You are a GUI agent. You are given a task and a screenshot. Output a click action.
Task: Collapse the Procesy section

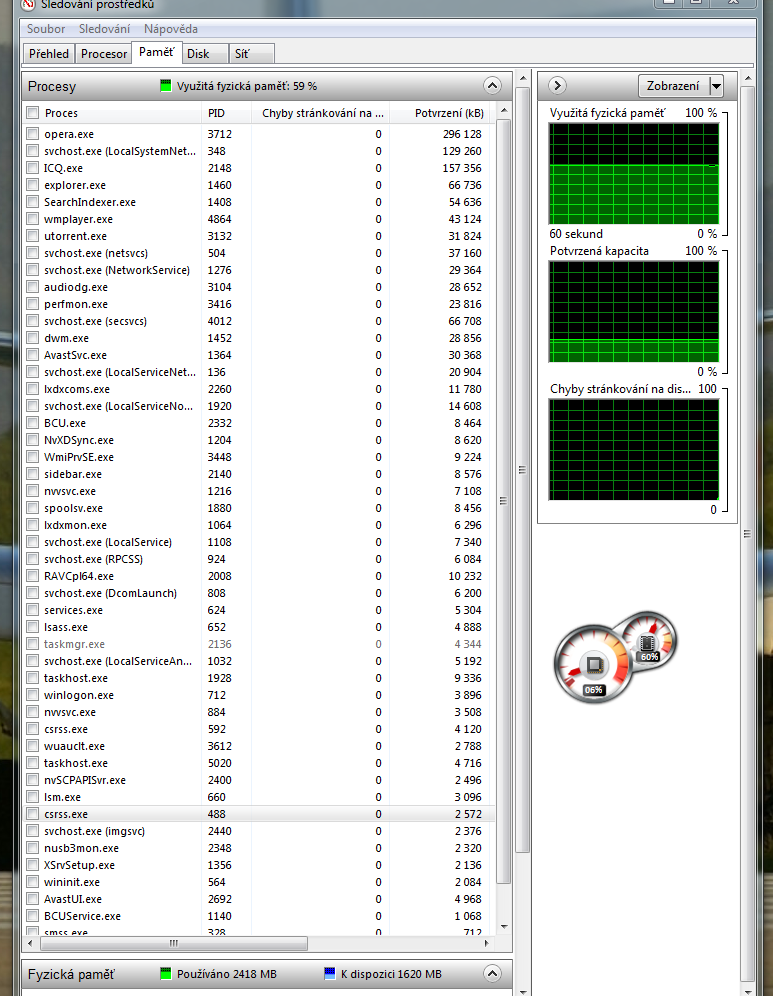[492, 85]
